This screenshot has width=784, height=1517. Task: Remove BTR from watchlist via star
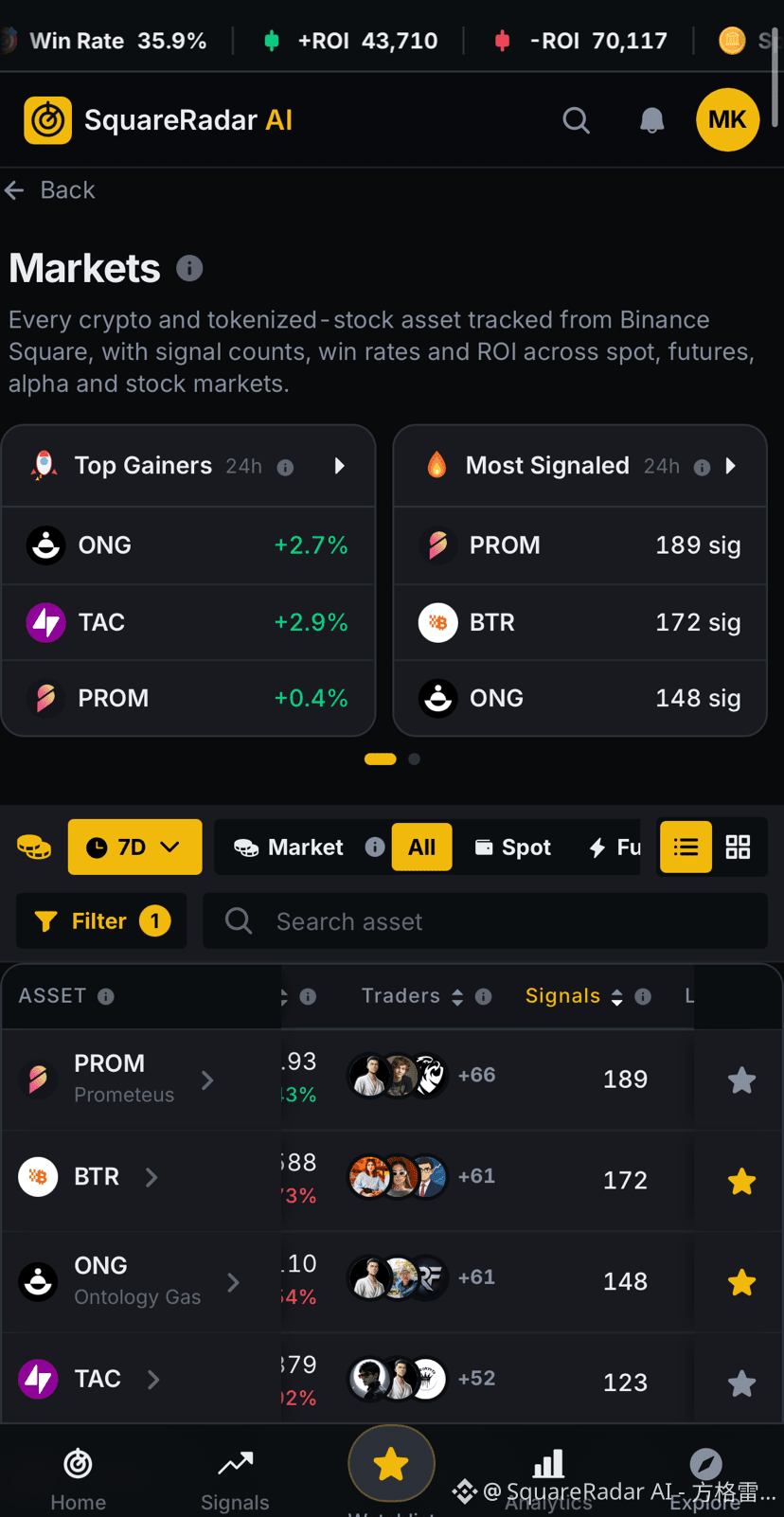pyautogui.click(x=741, y=1181)
